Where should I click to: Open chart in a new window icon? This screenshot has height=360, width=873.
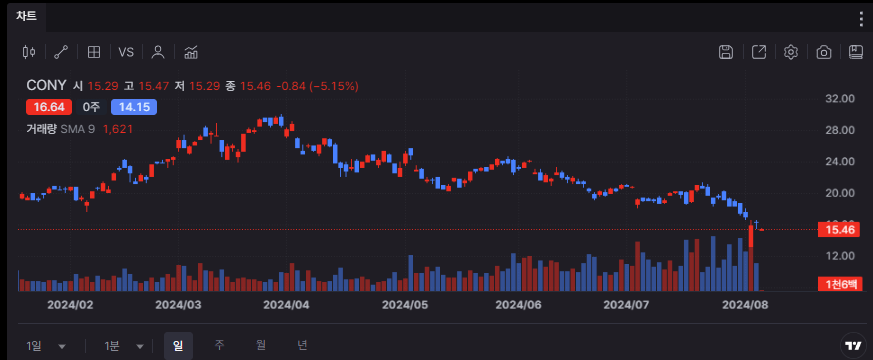pyautogui.click(x=759, y=52)
